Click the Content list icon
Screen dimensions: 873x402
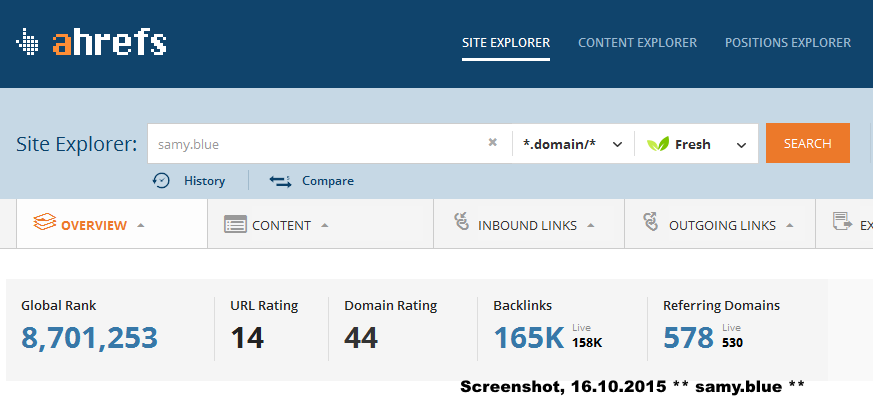[x=236, y=225]
